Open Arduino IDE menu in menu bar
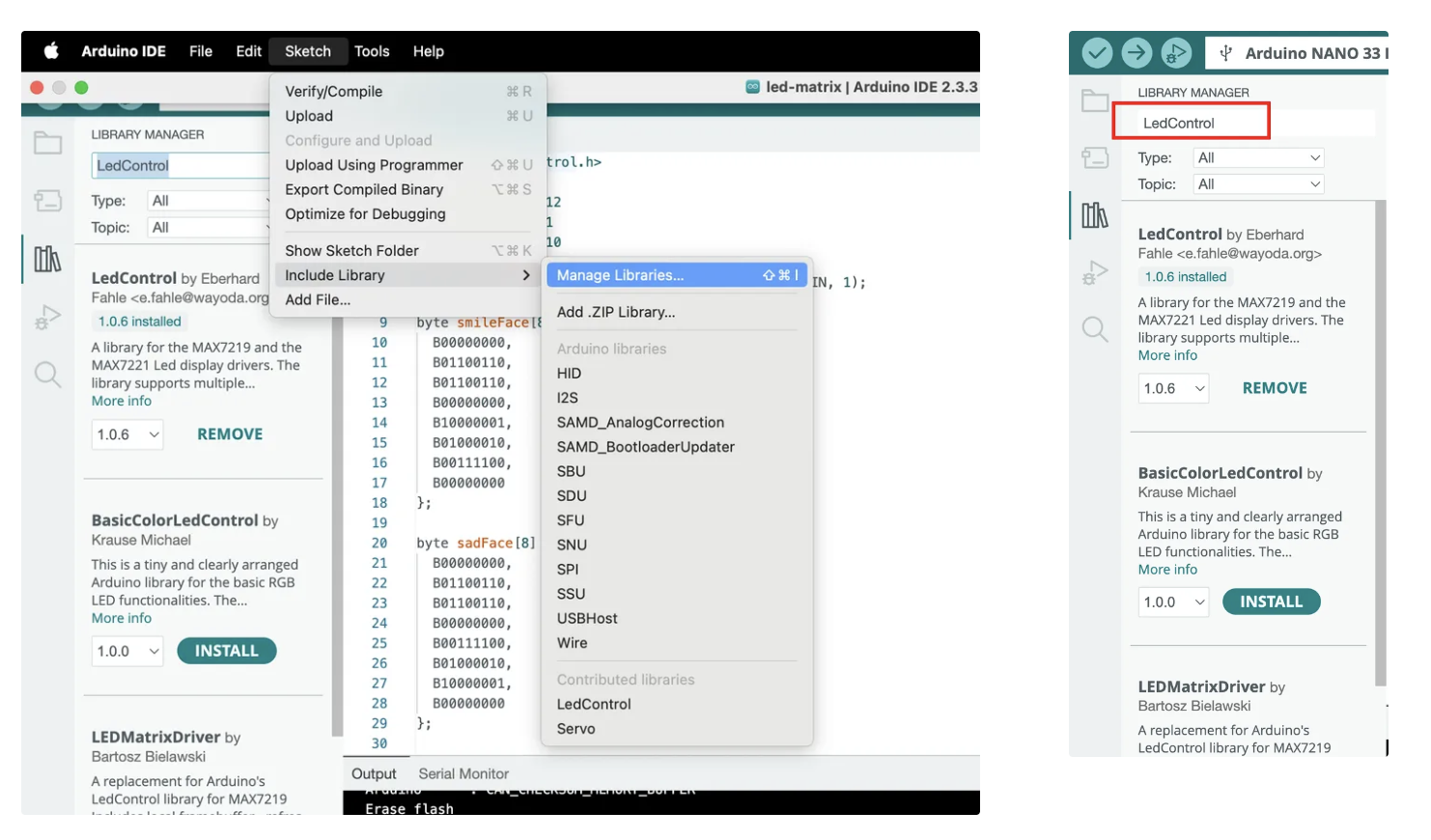The height and width of the screenshot is (840, 1431). [x=124, y=51]
